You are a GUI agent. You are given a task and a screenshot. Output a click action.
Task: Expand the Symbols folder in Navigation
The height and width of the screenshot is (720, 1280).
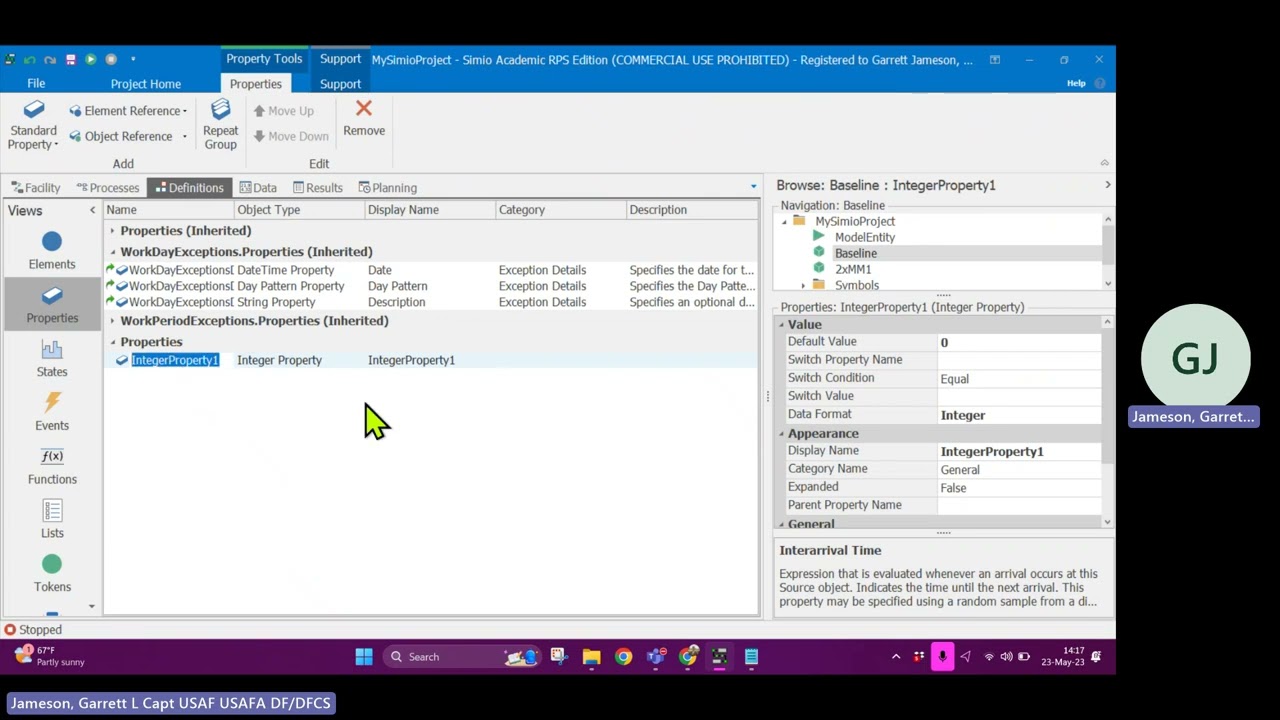click(803, 285)
